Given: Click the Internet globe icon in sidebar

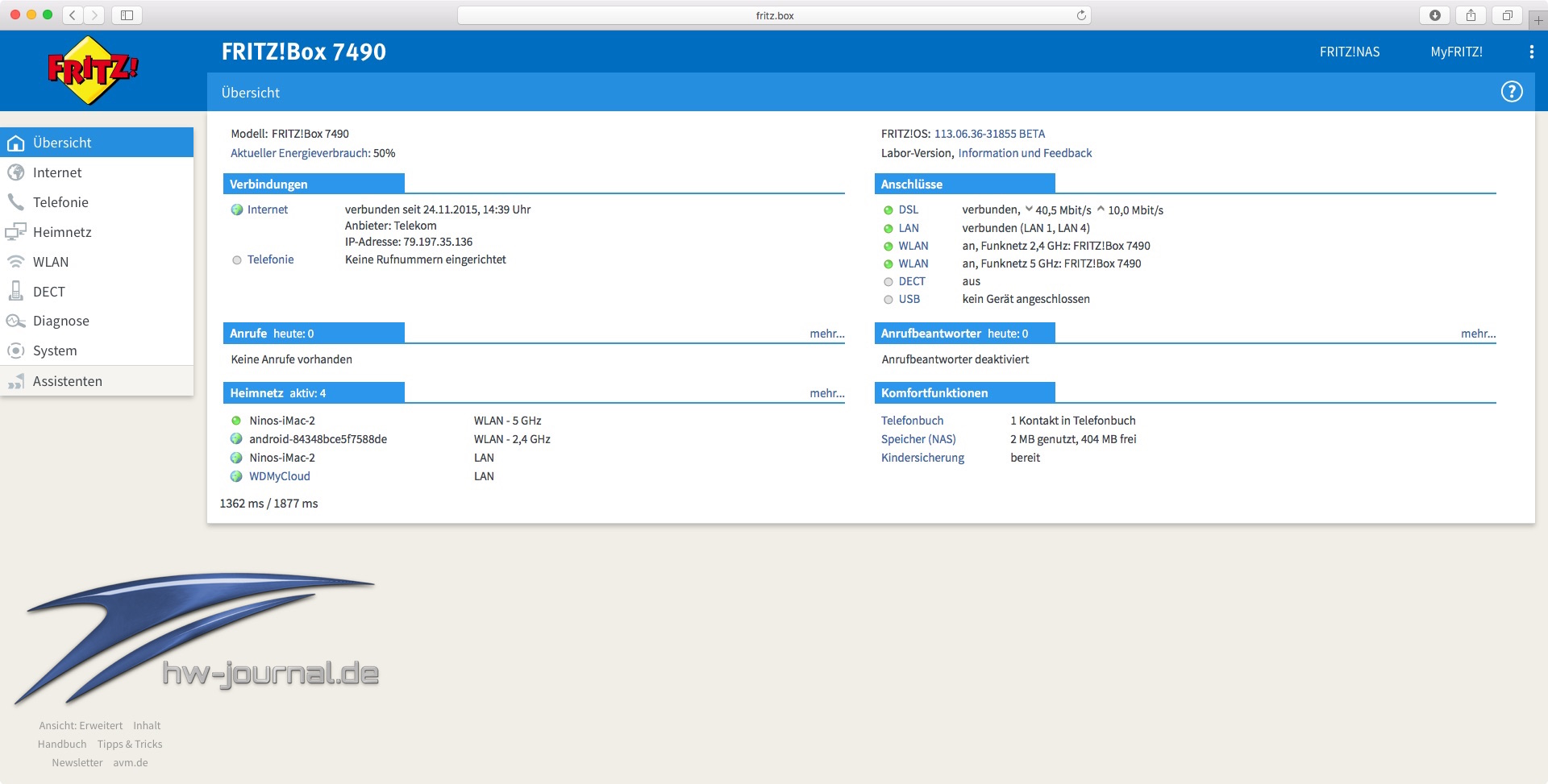Looking at the screenshot, I should tap(15, 172).
